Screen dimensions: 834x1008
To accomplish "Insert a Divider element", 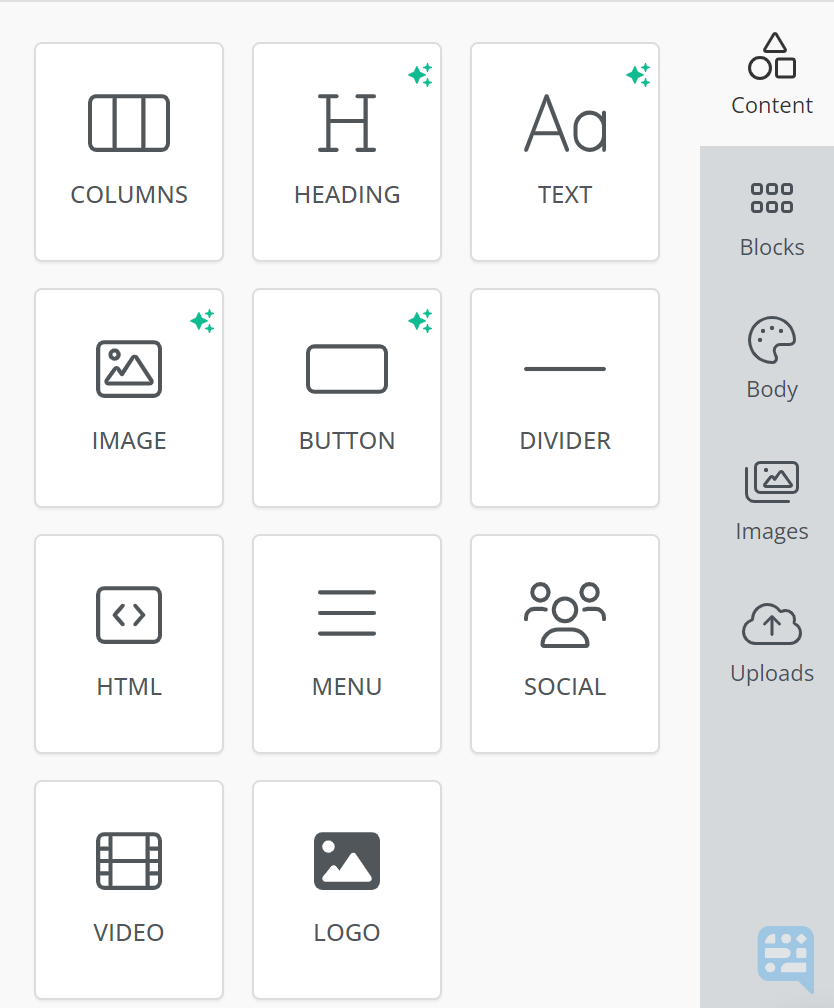I will click(x=564, y=397).
